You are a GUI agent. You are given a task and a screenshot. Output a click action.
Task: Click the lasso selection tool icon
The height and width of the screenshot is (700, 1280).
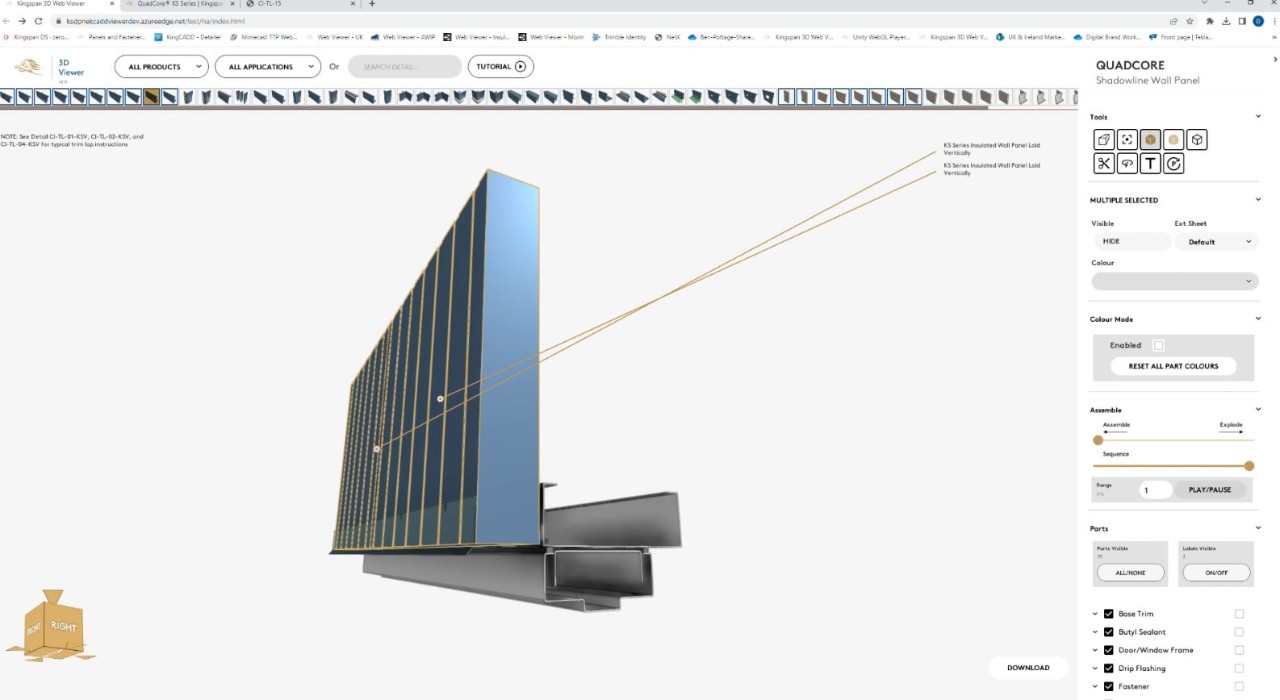pos(1127,164)
